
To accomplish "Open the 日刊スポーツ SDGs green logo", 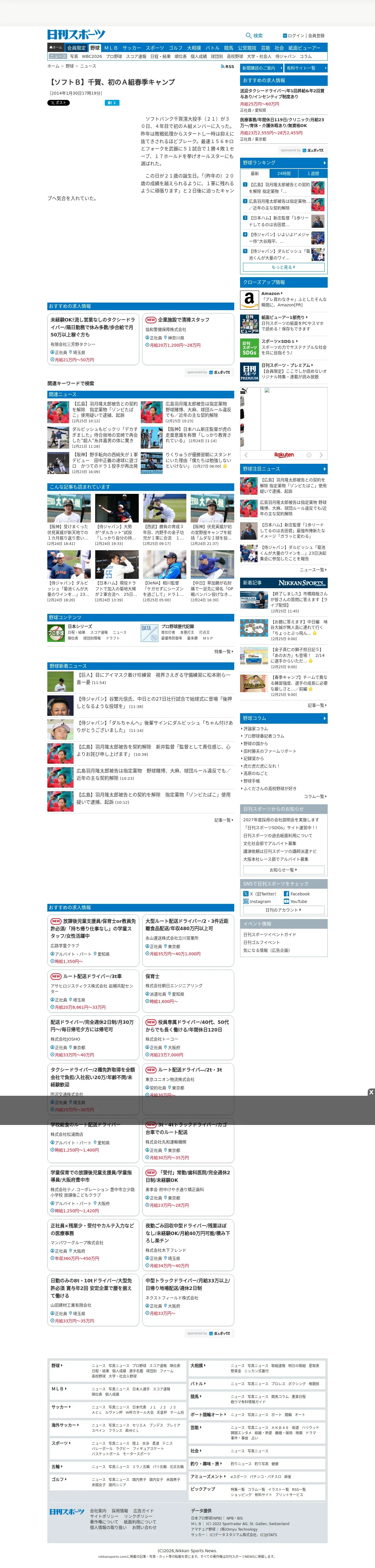I will pos(249,348).
